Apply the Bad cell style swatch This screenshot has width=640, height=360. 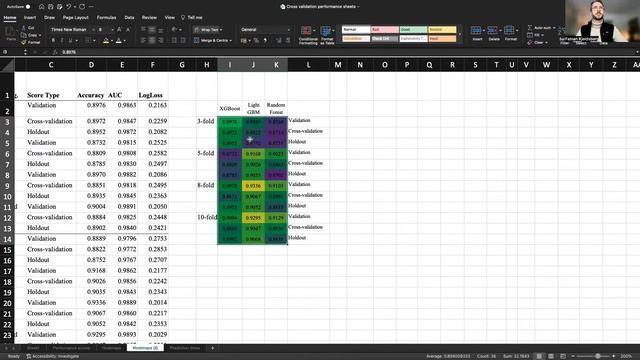[x=384, y=29]
